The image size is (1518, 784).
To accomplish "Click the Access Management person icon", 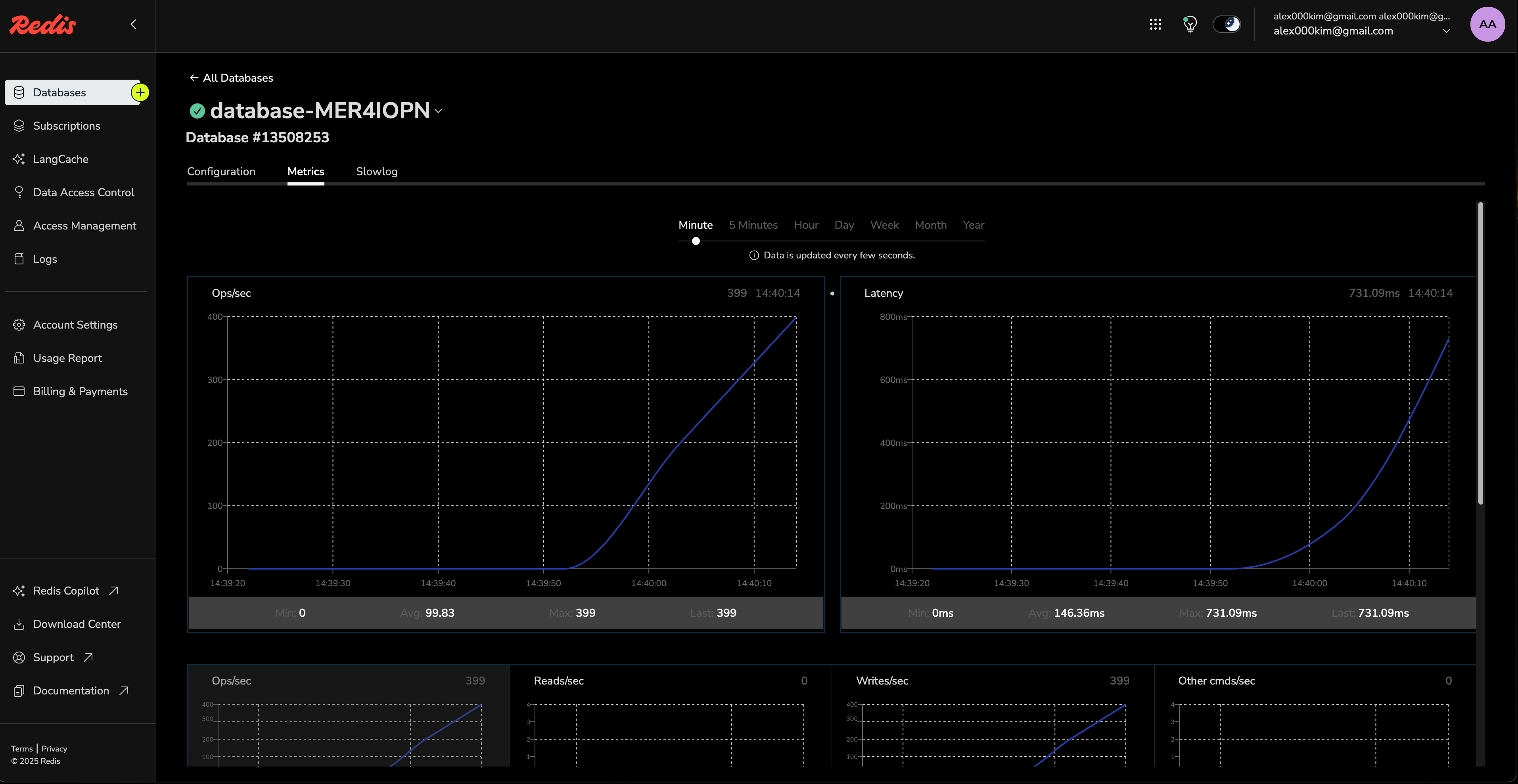I will point(19,226).
